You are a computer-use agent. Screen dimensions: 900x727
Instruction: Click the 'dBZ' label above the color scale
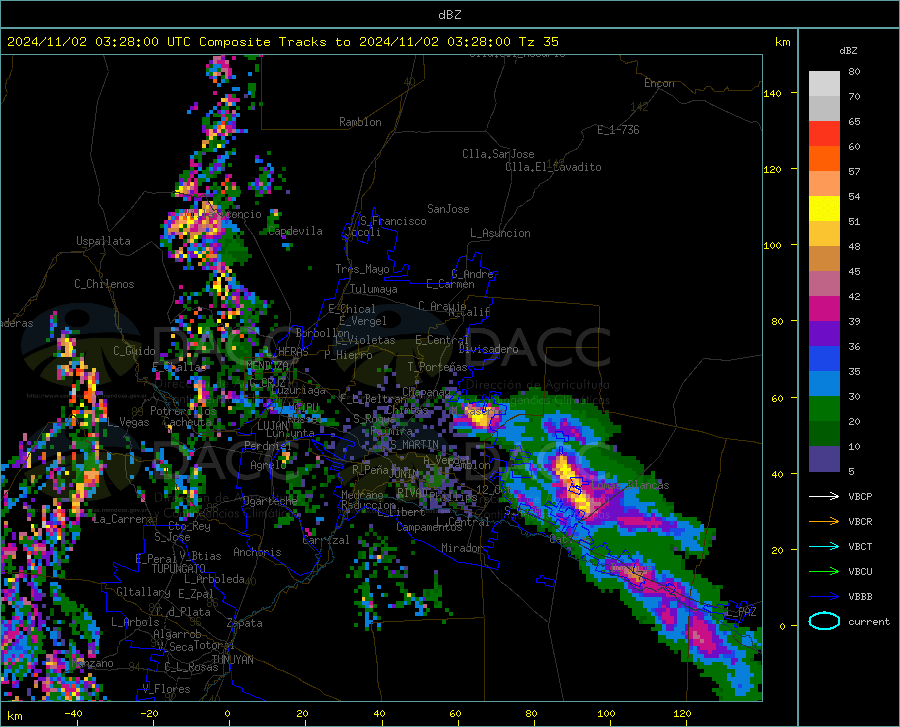click(848, 50)
